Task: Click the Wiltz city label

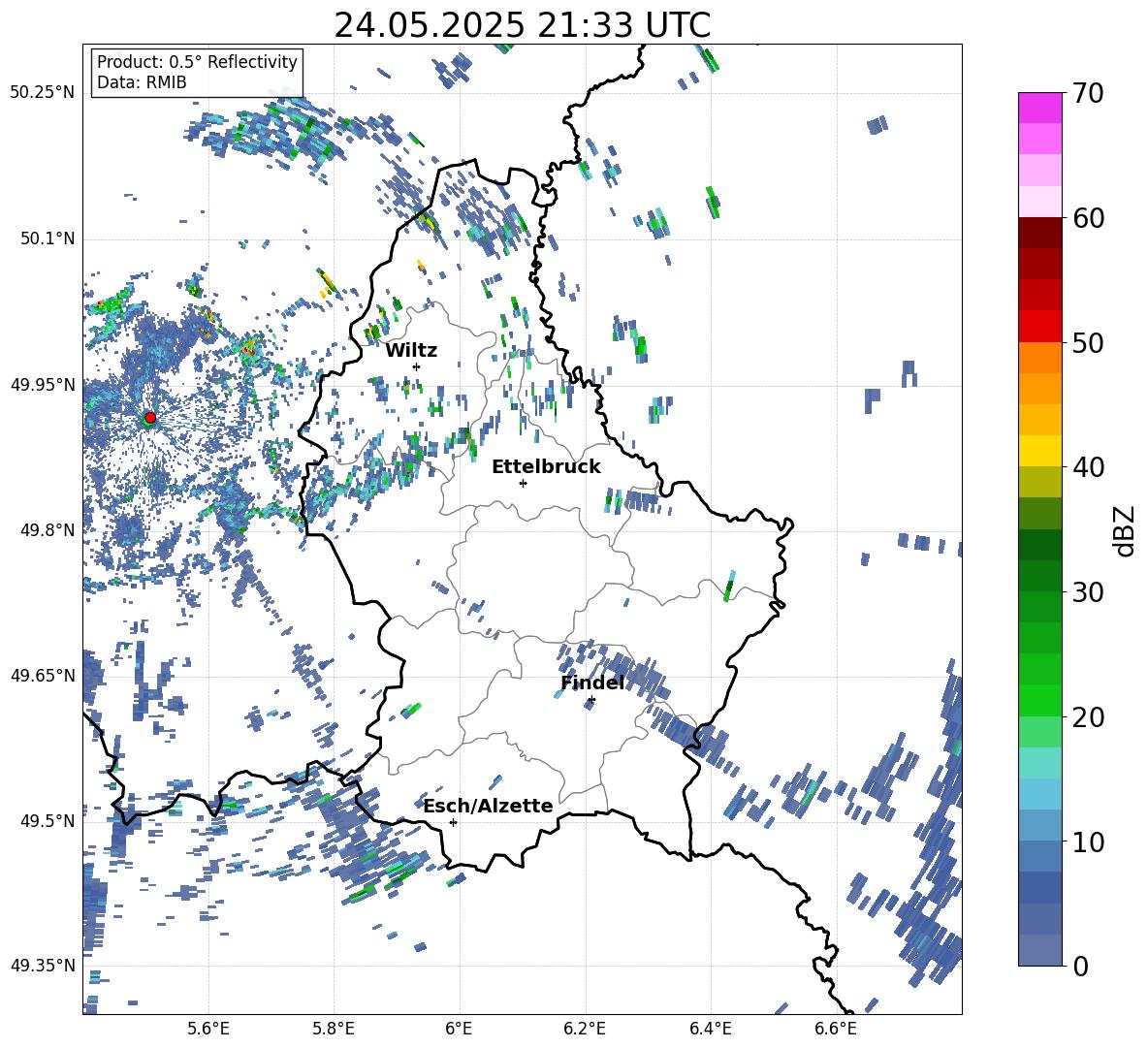Action: 411,351
